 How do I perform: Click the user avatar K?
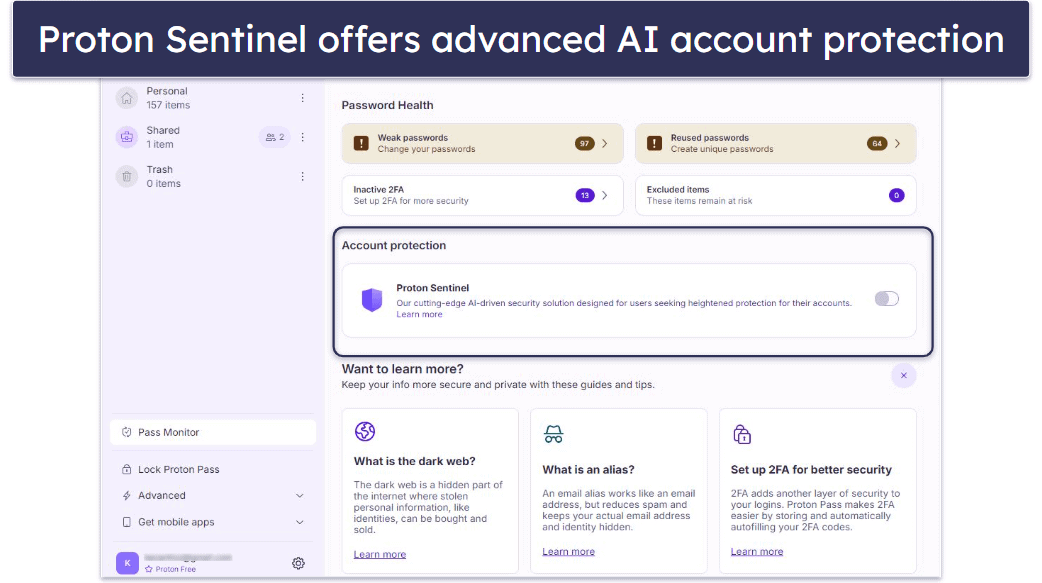tap(127, 563)
